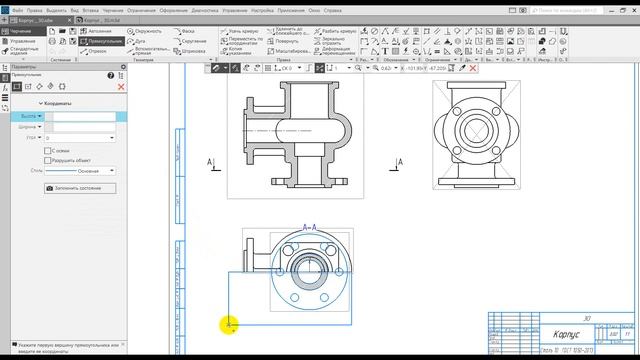640x360 pixels.
Task: Click the command search field in title bar
Action: (x=567, y=11)
